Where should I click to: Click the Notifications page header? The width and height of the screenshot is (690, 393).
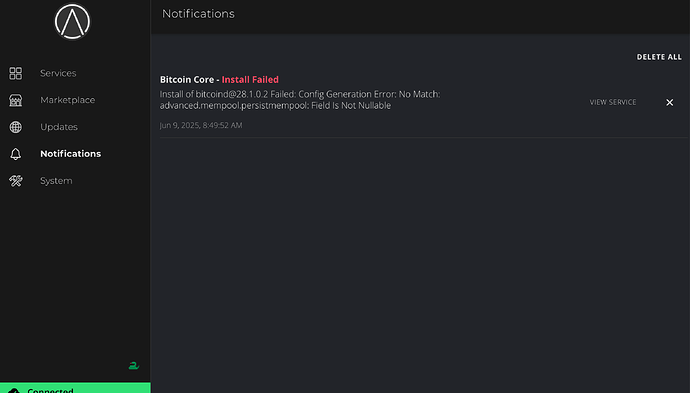pos(198,14)
